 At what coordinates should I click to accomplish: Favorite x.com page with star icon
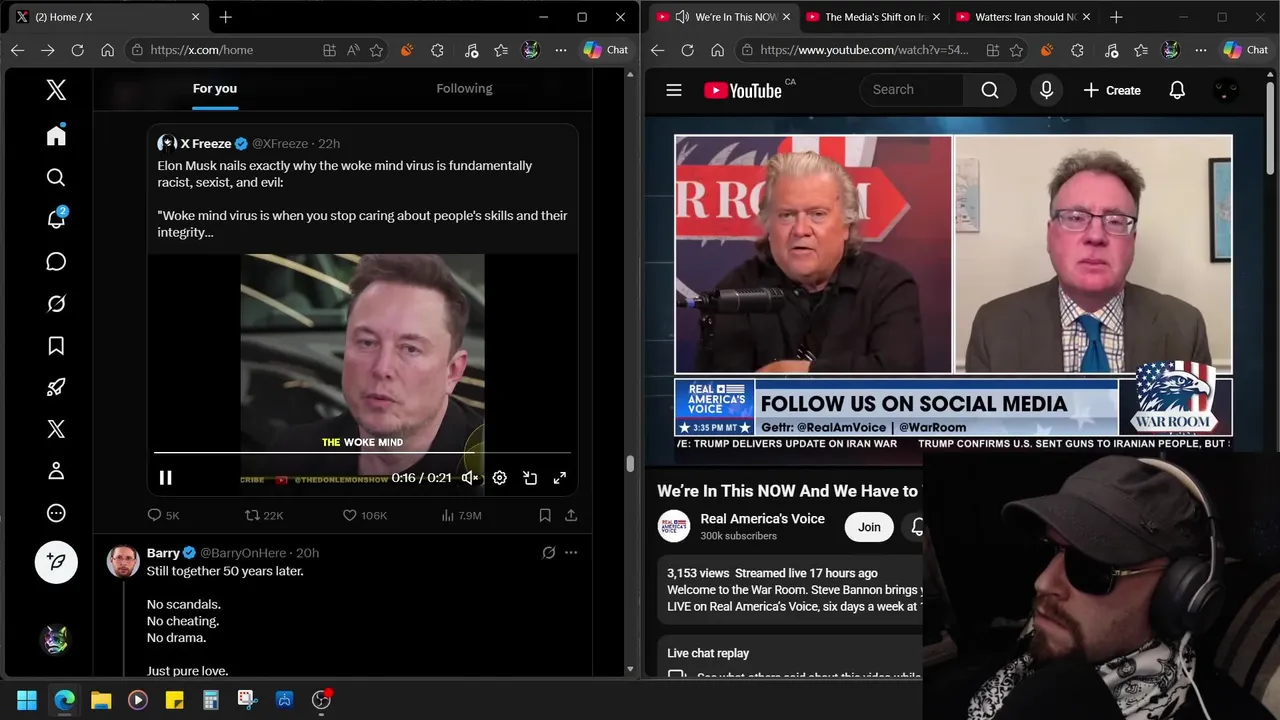[376, 50]
